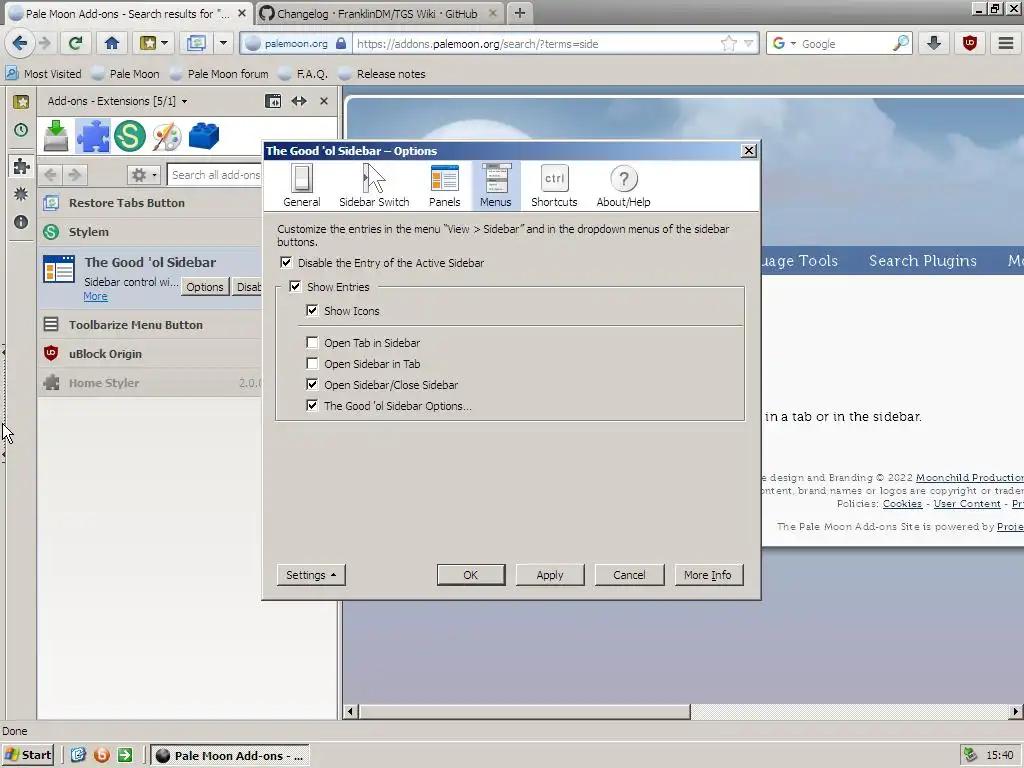The width and height of the screenshot is (1024, 768).
Task: Click the green arrow quick launch icon
Action: 125,756
